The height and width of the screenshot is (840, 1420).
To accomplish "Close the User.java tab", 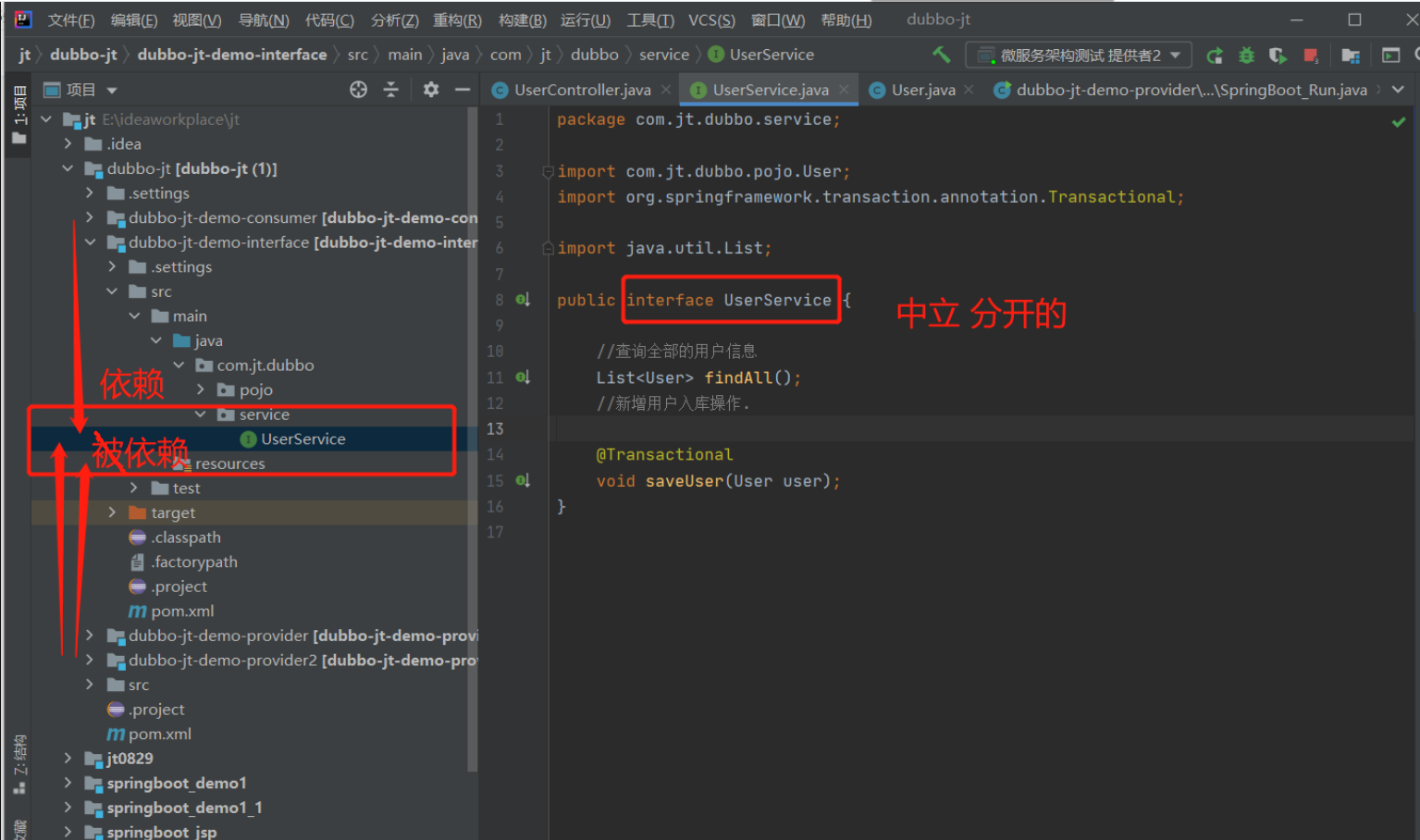I will coord(969,90).
